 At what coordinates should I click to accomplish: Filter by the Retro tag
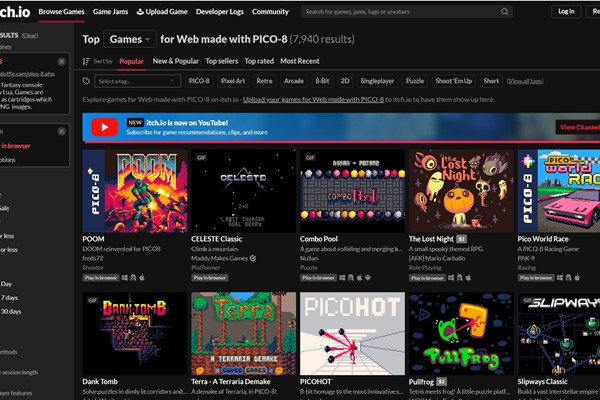click(x=264, y=81)
